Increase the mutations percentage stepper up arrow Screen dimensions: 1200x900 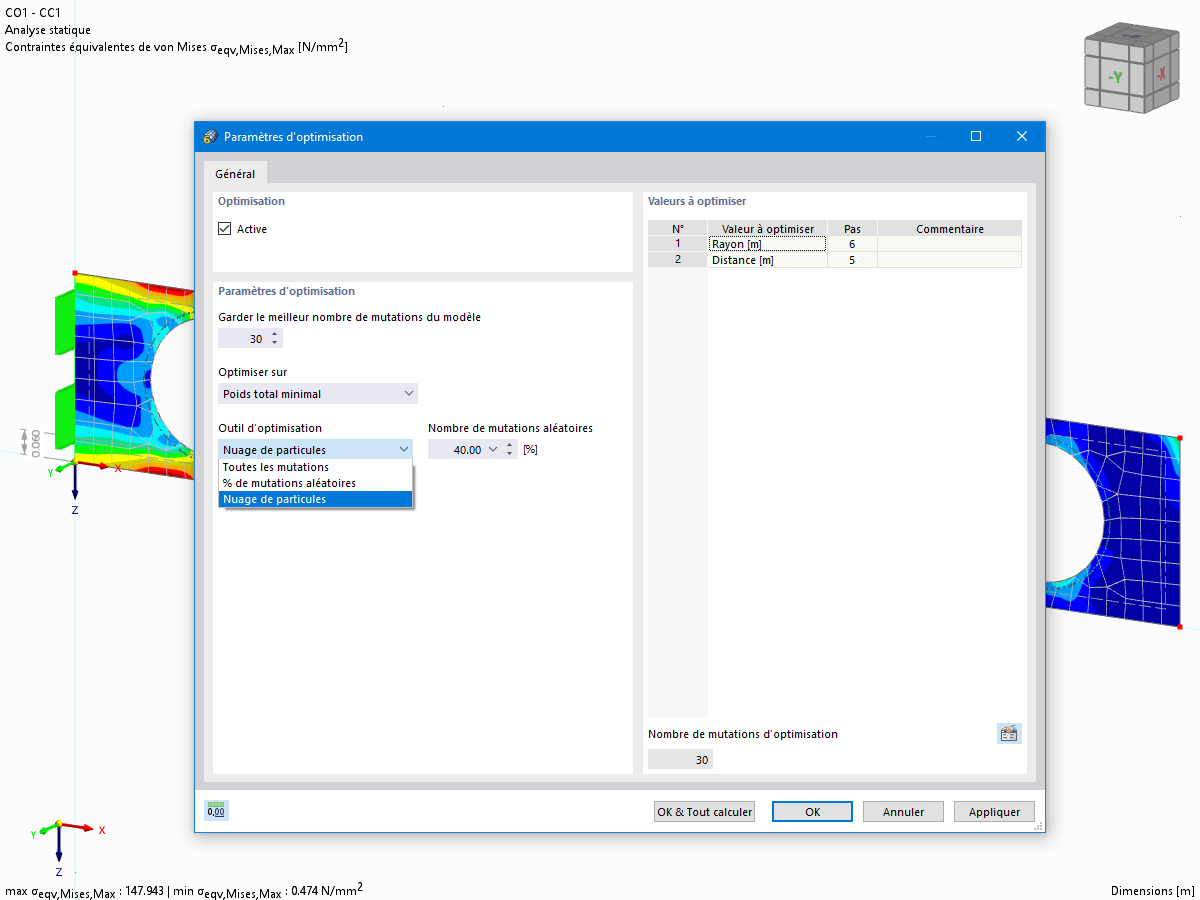click(510, 445)
